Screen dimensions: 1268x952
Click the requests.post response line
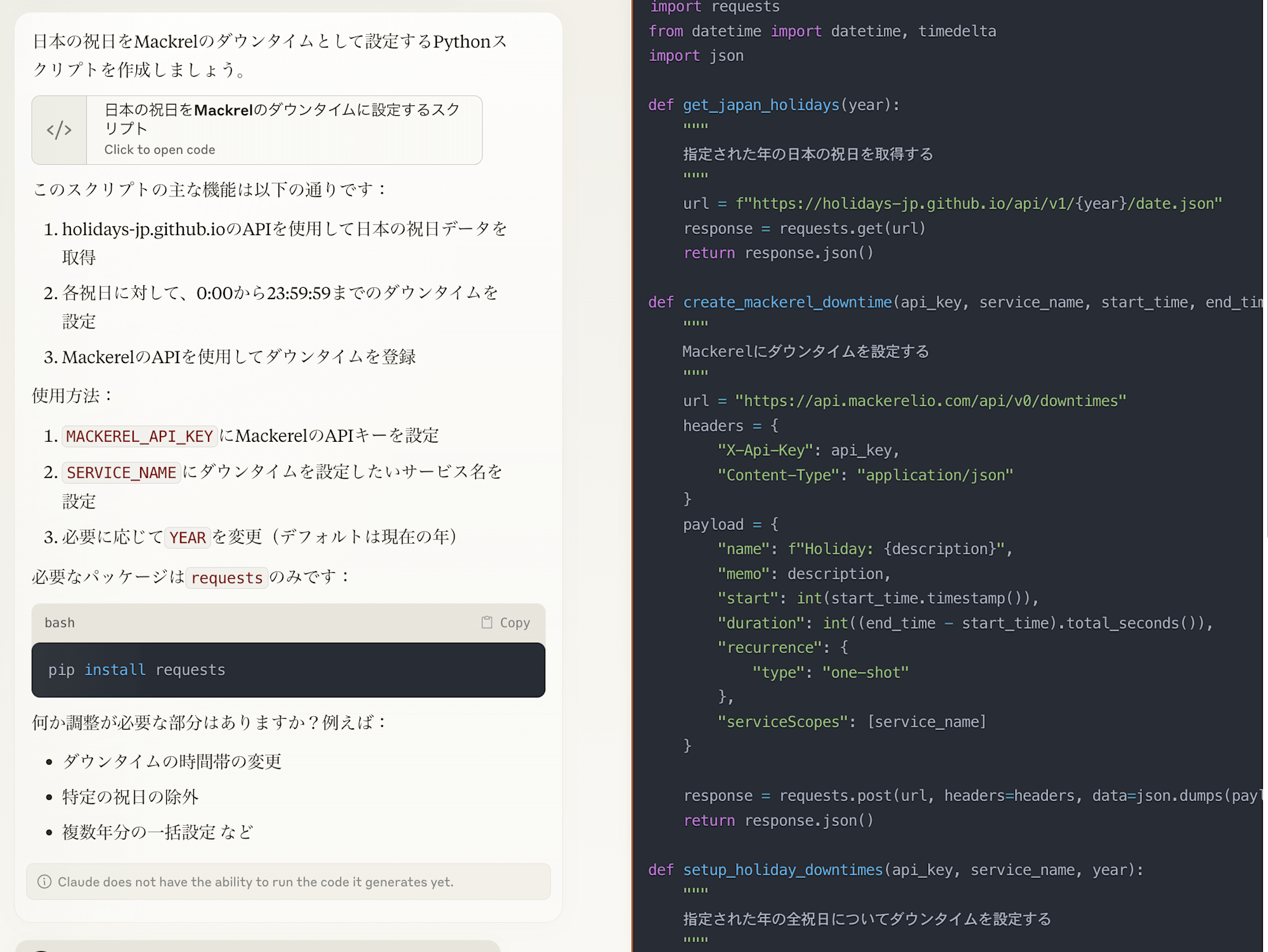974,795
